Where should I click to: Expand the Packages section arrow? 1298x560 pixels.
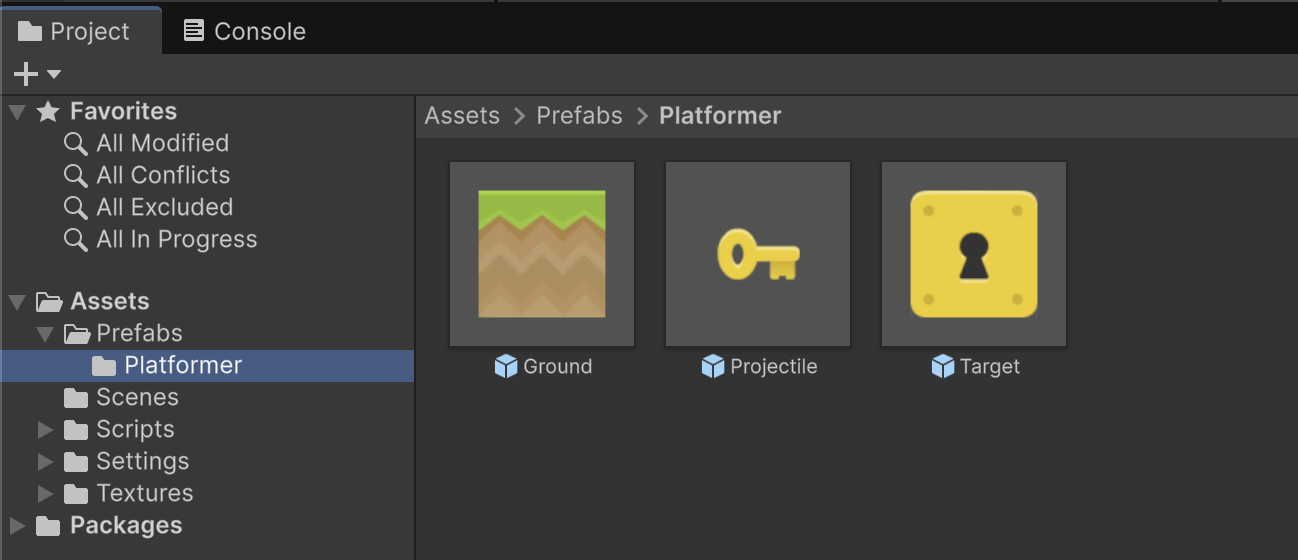tap(17, 525)
